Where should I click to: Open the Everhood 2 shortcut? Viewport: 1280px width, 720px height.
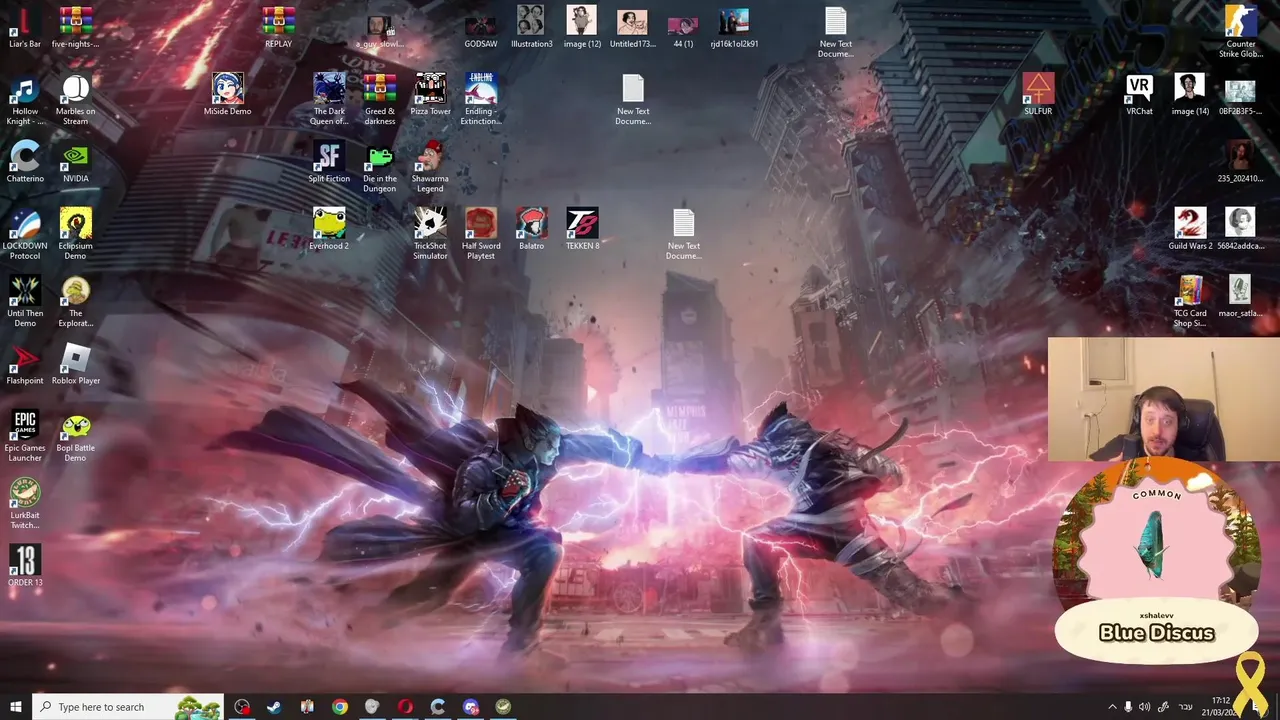click(x=329, y=230)
